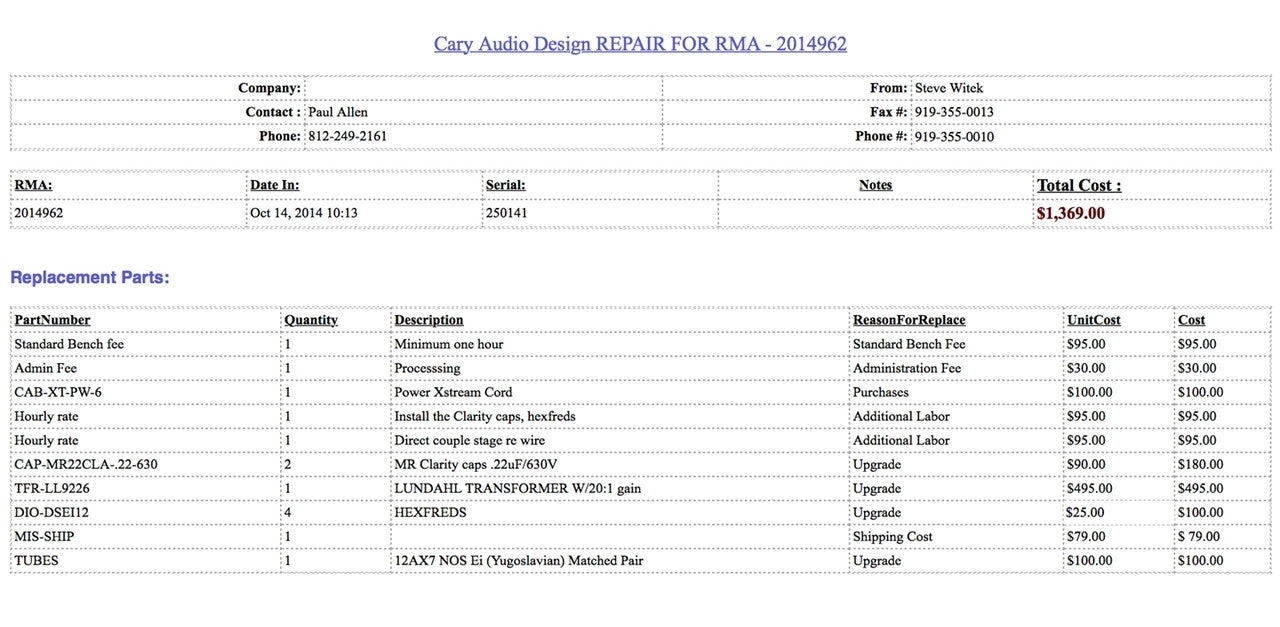Viewport: 1280px width, 627px height.
Task: Click the ReasonForReplace column header
Action: 908,320
